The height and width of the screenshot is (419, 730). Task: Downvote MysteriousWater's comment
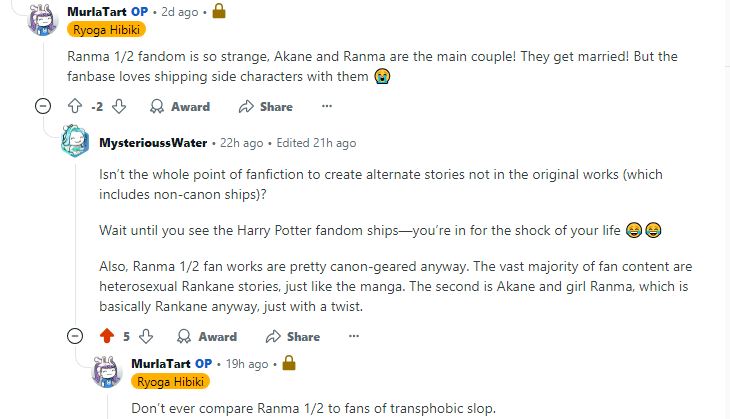pyautogui.click(x=146, y=336)
